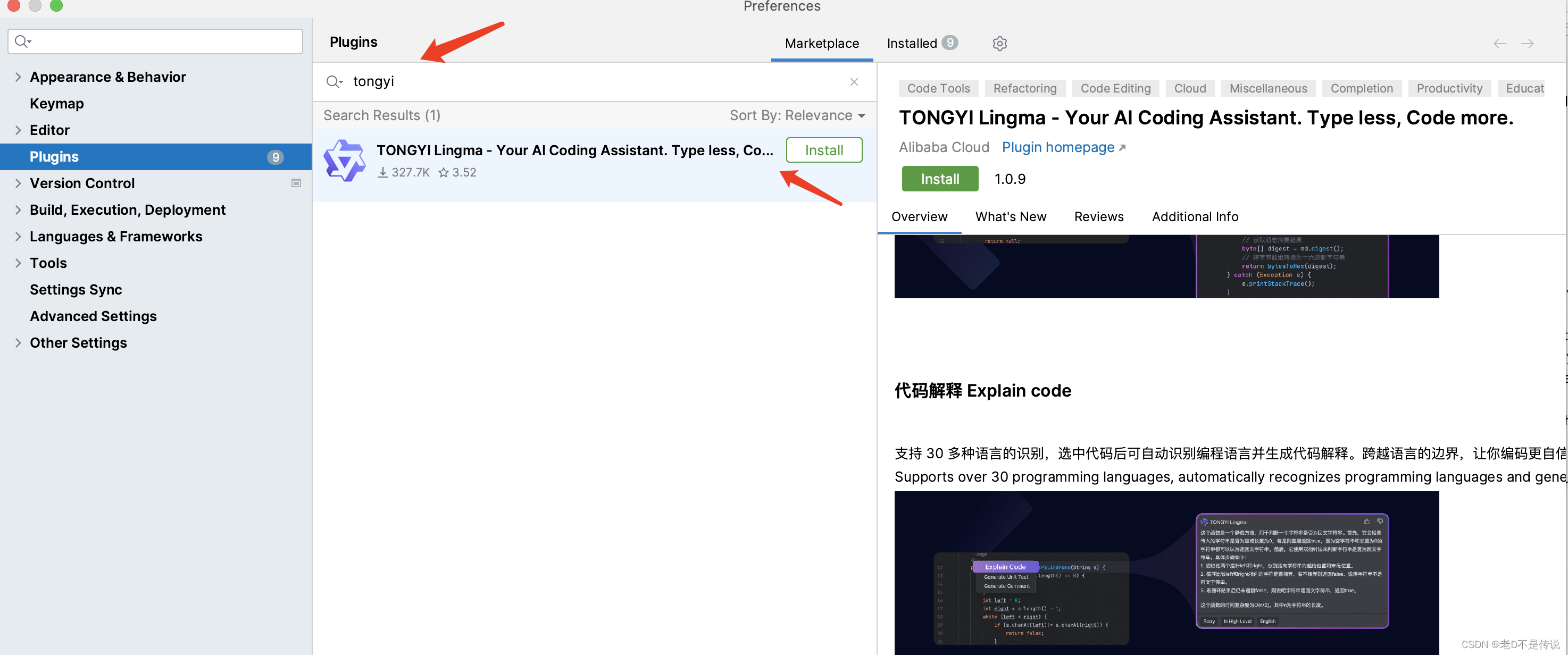The width and height of the screenshot is (1568, 655).
Task: Click the TONGYI Lingma plugin icon
Action: click(346, 161)
